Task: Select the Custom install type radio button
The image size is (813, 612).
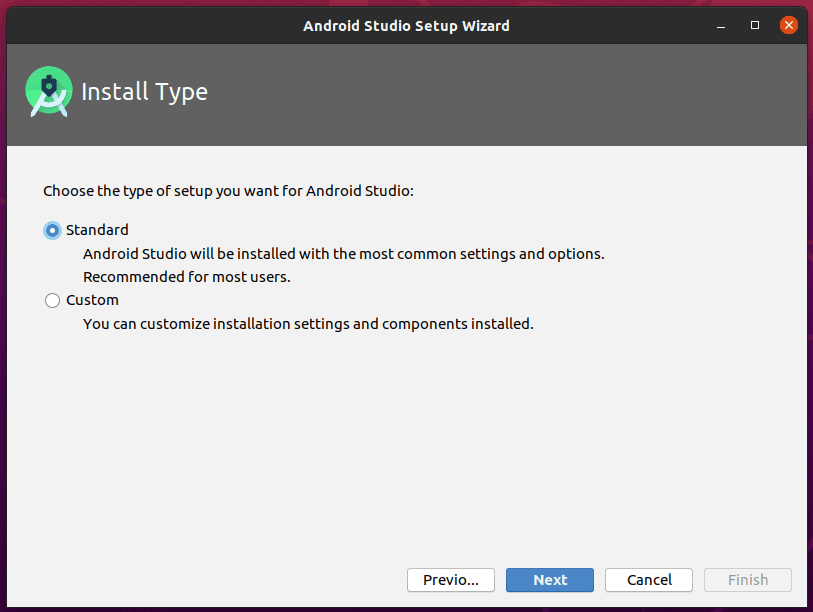Action: point(52,300)
